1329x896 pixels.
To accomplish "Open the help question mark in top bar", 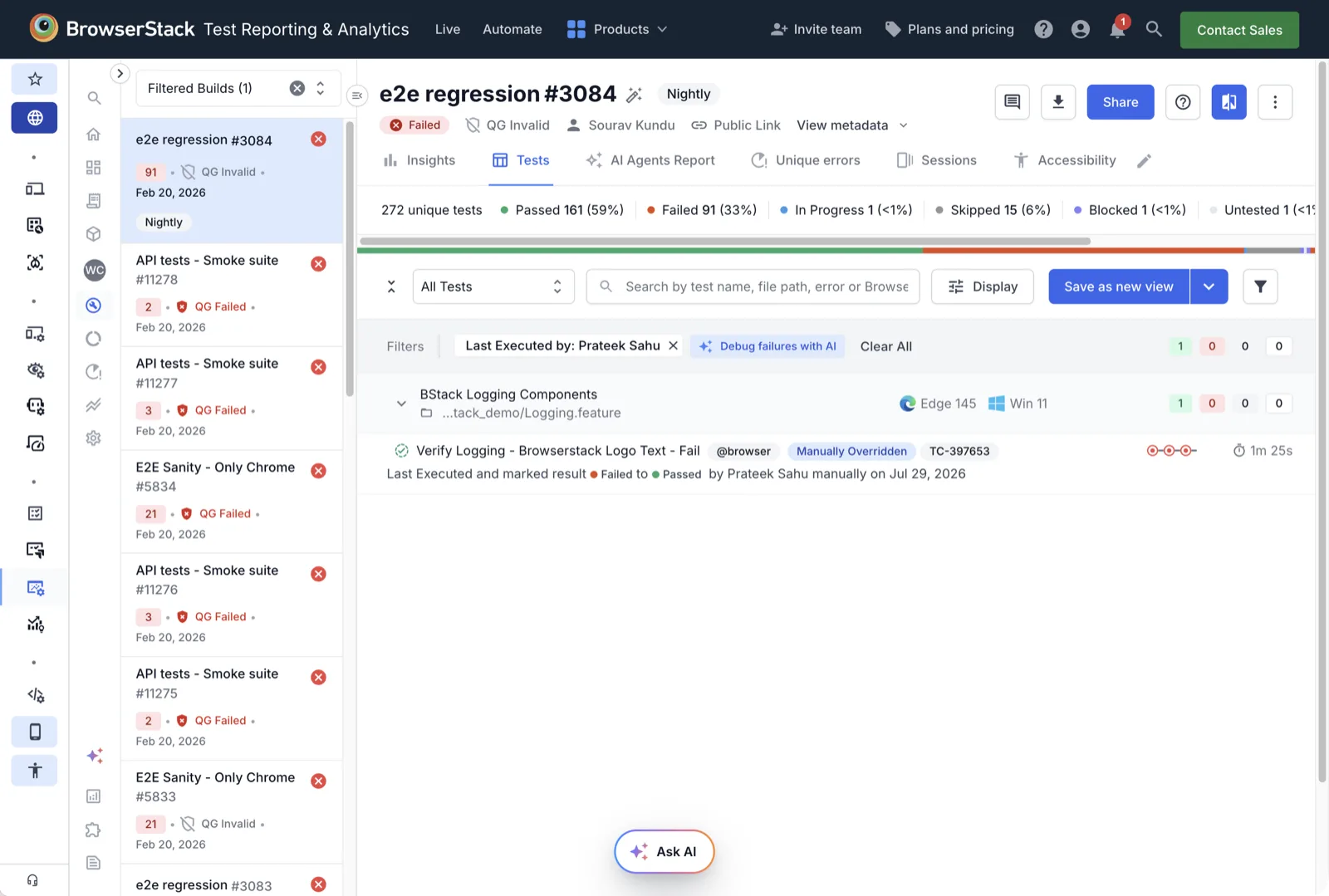I will coord(1044,29).
